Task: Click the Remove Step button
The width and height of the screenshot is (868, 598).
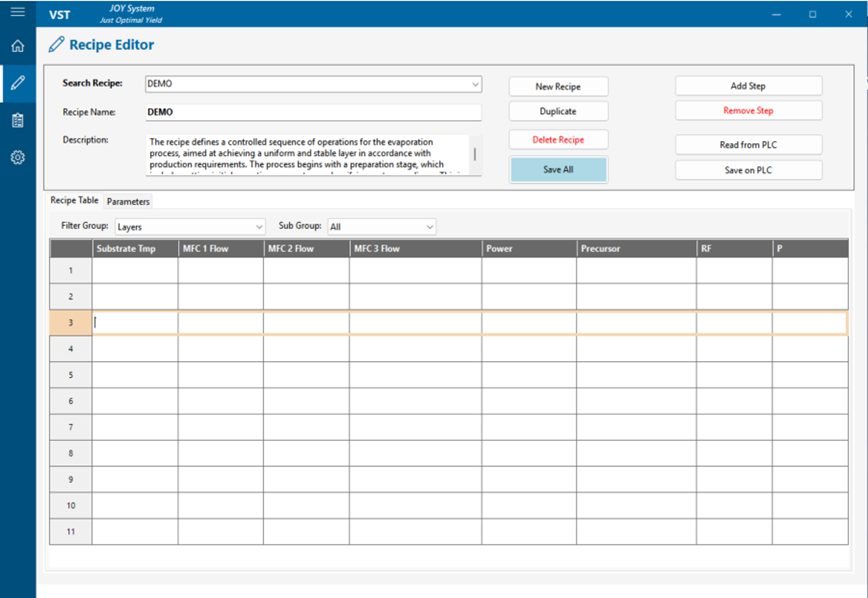Action: (x=748, y=111)
